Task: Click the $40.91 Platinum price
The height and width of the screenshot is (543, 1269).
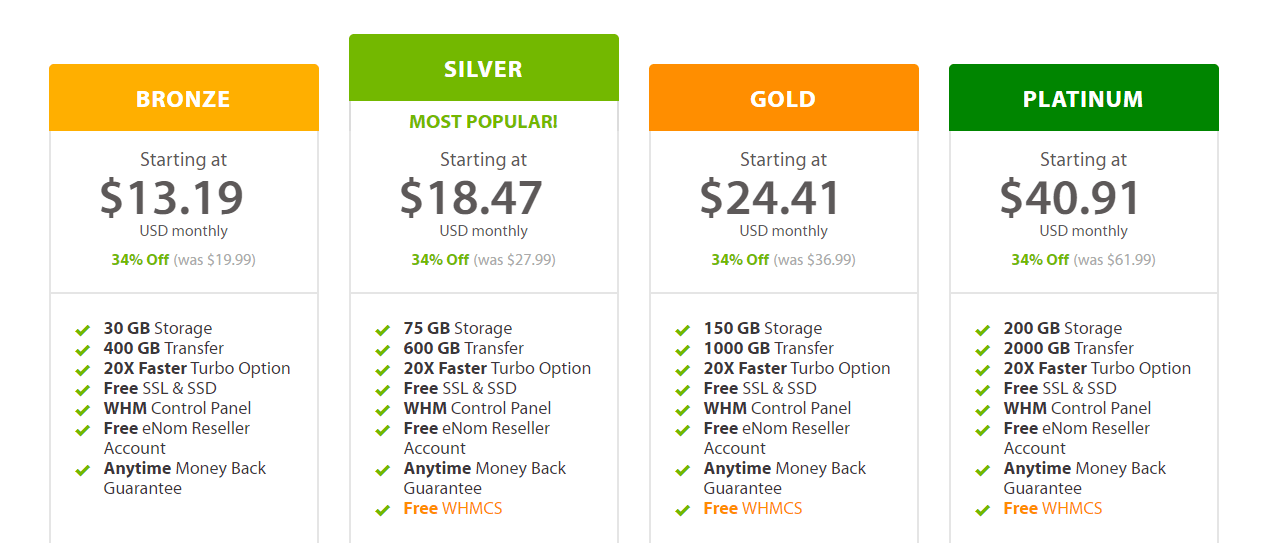Action: (x=1071, y=197)
